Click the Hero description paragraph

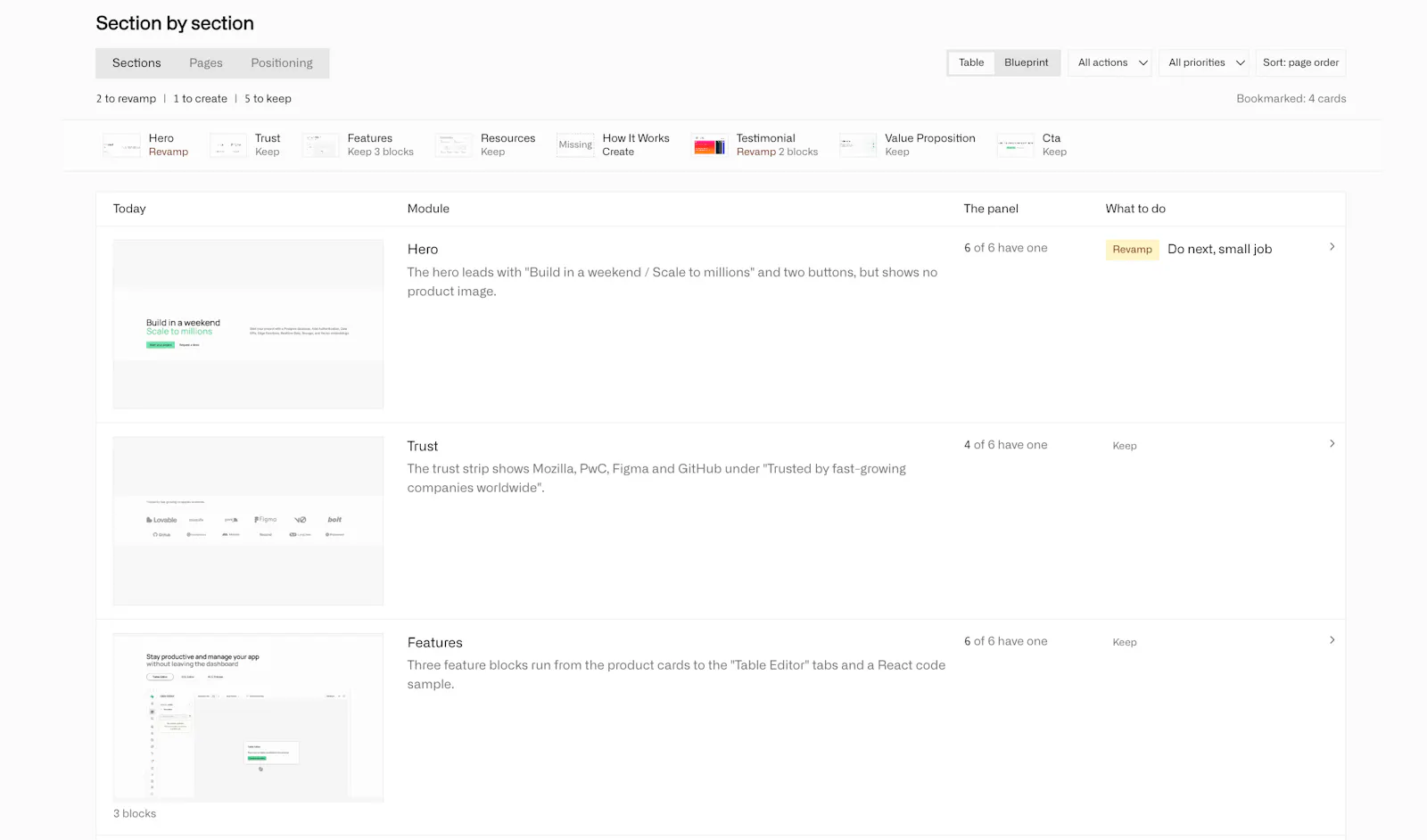pyautogui.click(x=672, y=282)
